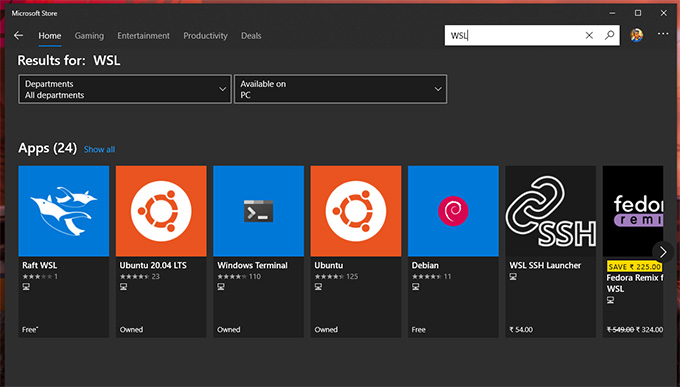This screenshot has height=387, width=680.
Task: Switch to the Gaming tab
Action: click(x=89, y=36)
